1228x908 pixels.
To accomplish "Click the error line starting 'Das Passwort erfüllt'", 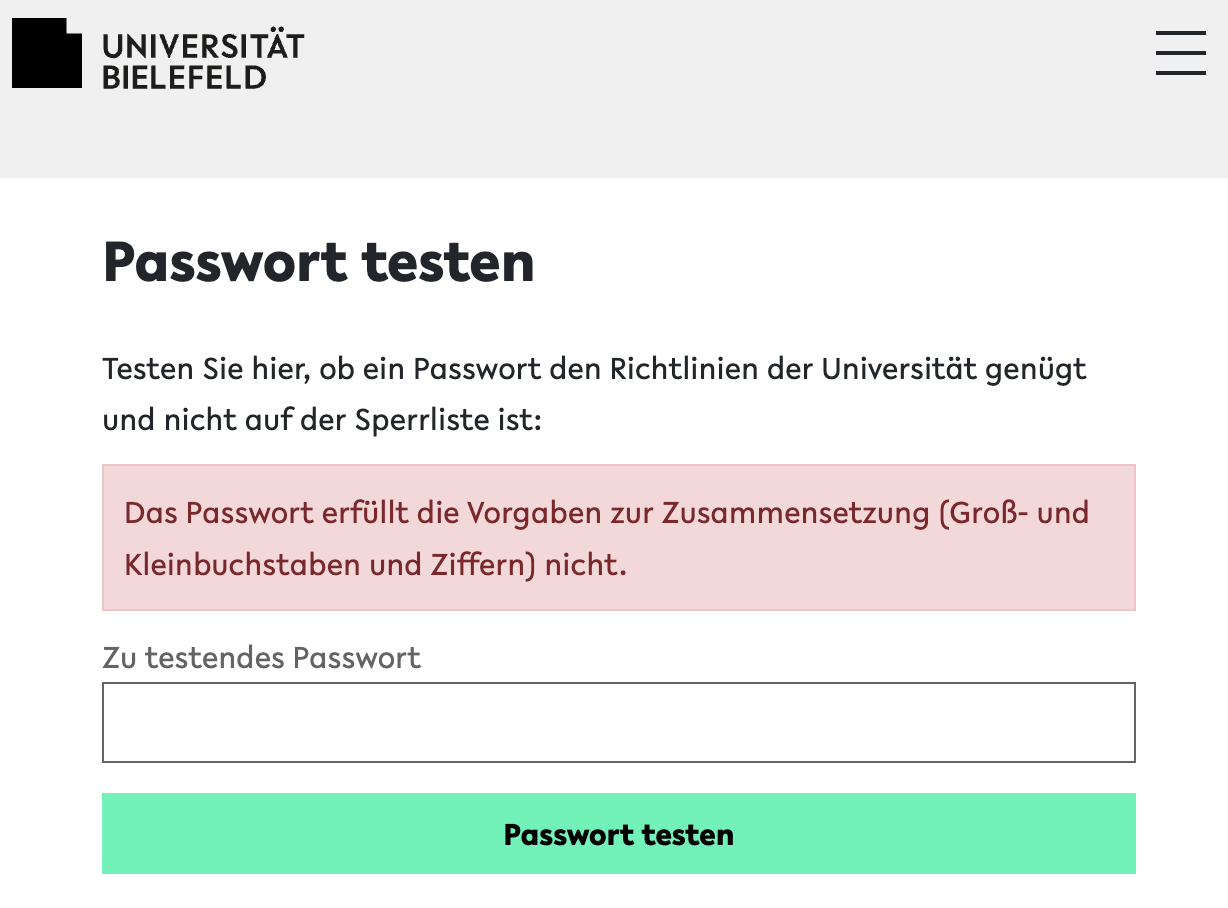I will click(606, 513).
